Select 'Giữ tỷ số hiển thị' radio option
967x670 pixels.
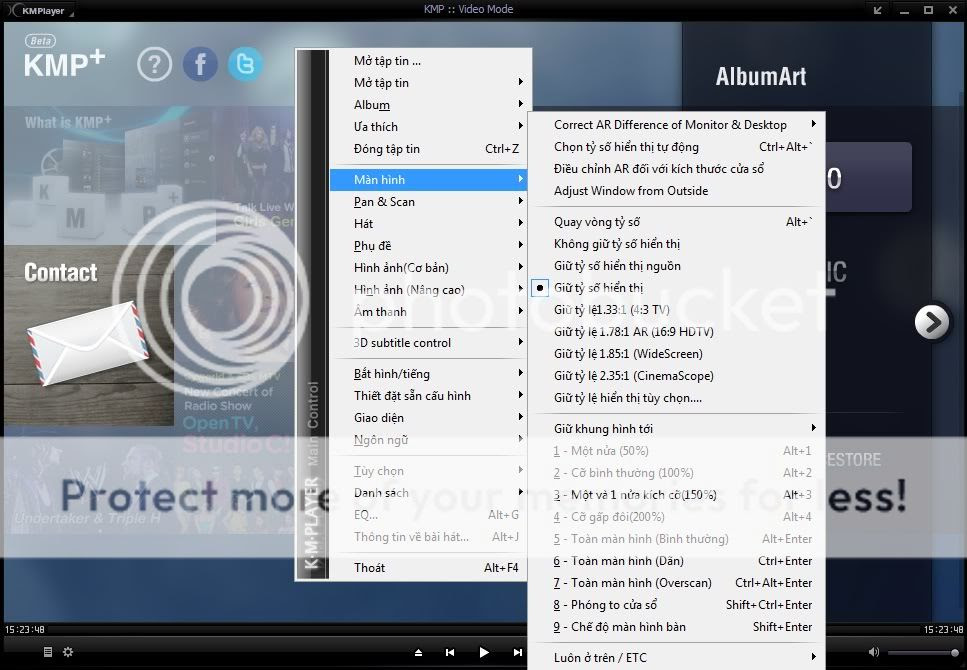[x=678, y=287]
